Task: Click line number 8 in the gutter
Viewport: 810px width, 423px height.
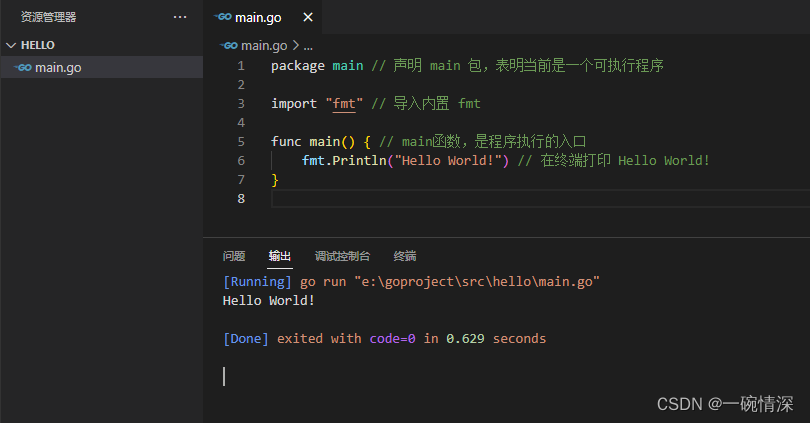Action: 241,198
